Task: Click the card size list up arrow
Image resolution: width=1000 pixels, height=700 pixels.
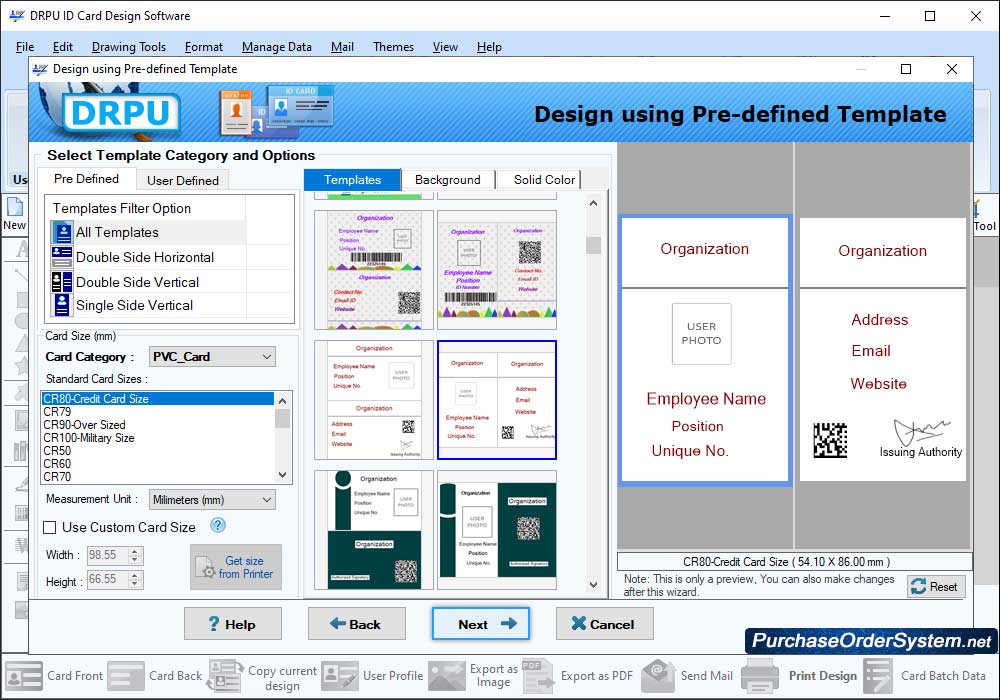Action: 283,400
